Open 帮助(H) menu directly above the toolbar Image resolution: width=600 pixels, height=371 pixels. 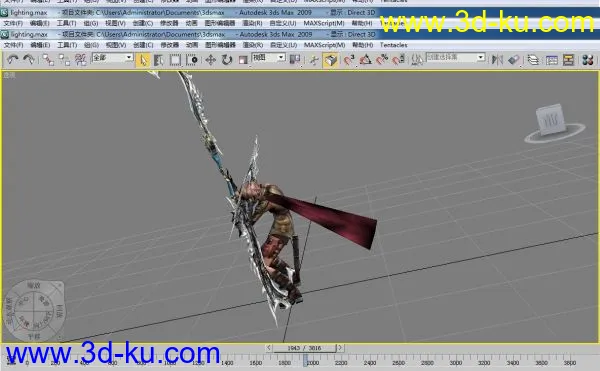pyautogui.click(x=363, y=45)
